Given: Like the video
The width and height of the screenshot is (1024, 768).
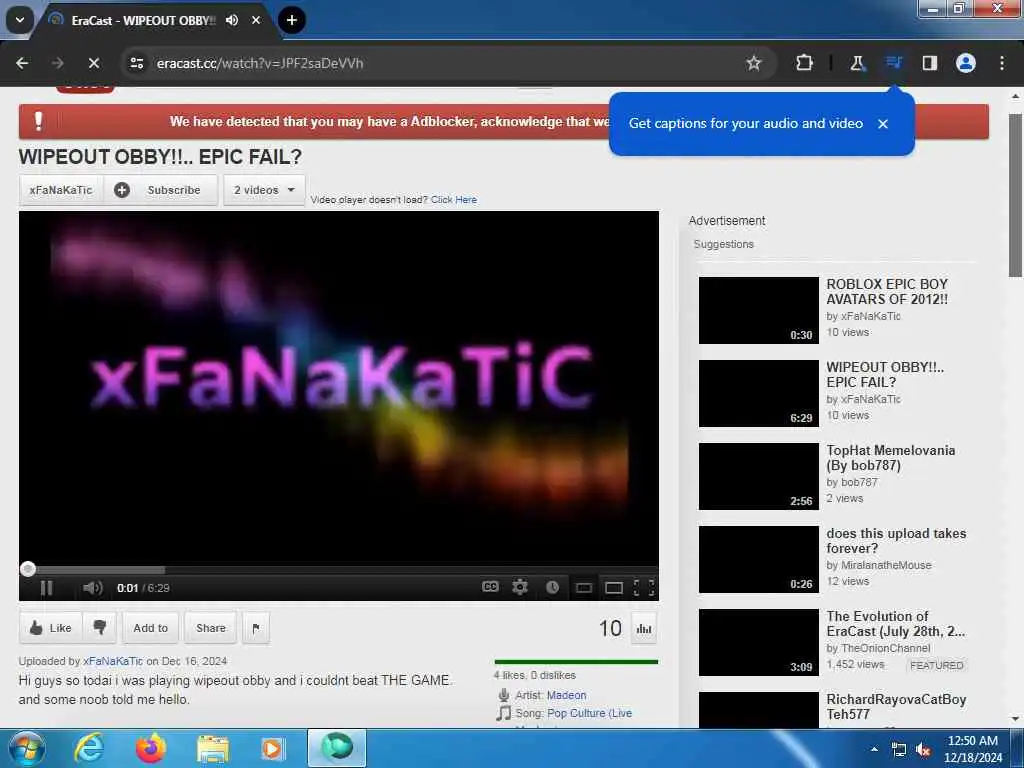Looking at the screenshot, I should (x=50, y=628).
